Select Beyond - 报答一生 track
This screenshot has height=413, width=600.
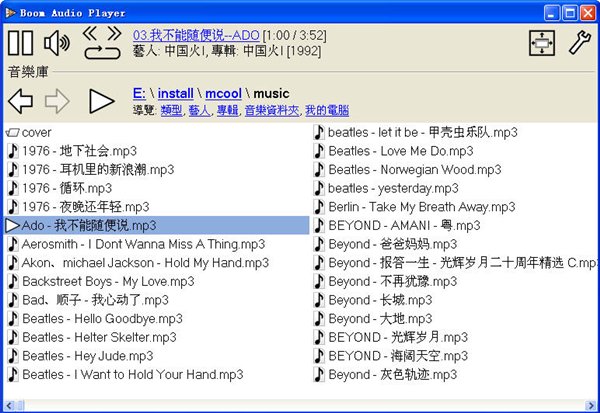click(x=455, y=263)
